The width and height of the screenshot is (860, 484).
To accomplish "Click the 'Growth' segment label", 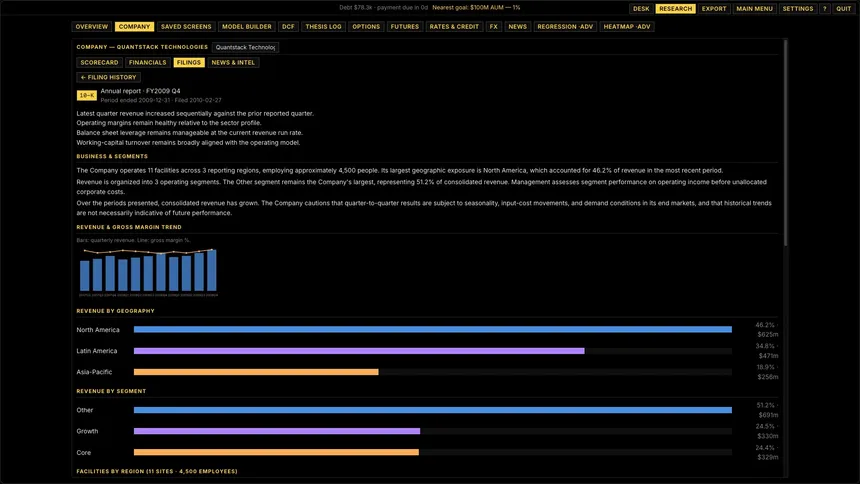I will pos(87,431).
